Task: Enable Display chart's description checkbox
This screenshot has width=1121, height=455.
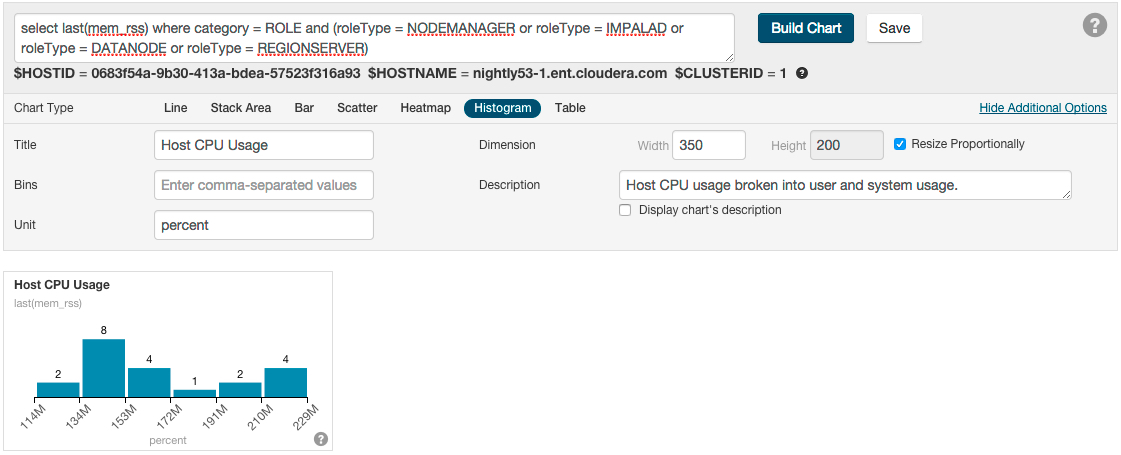Action: 625,210
